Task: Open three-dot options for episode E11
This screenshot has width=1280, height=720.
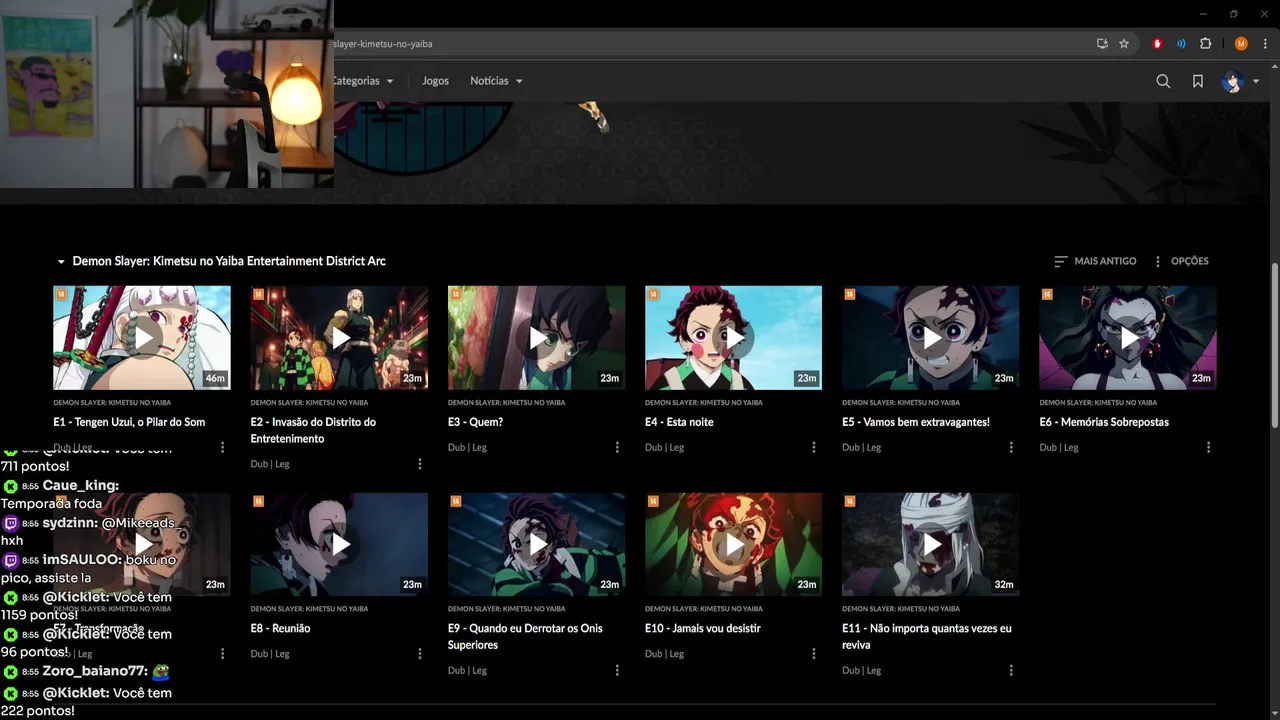Action: point(1011,670)
